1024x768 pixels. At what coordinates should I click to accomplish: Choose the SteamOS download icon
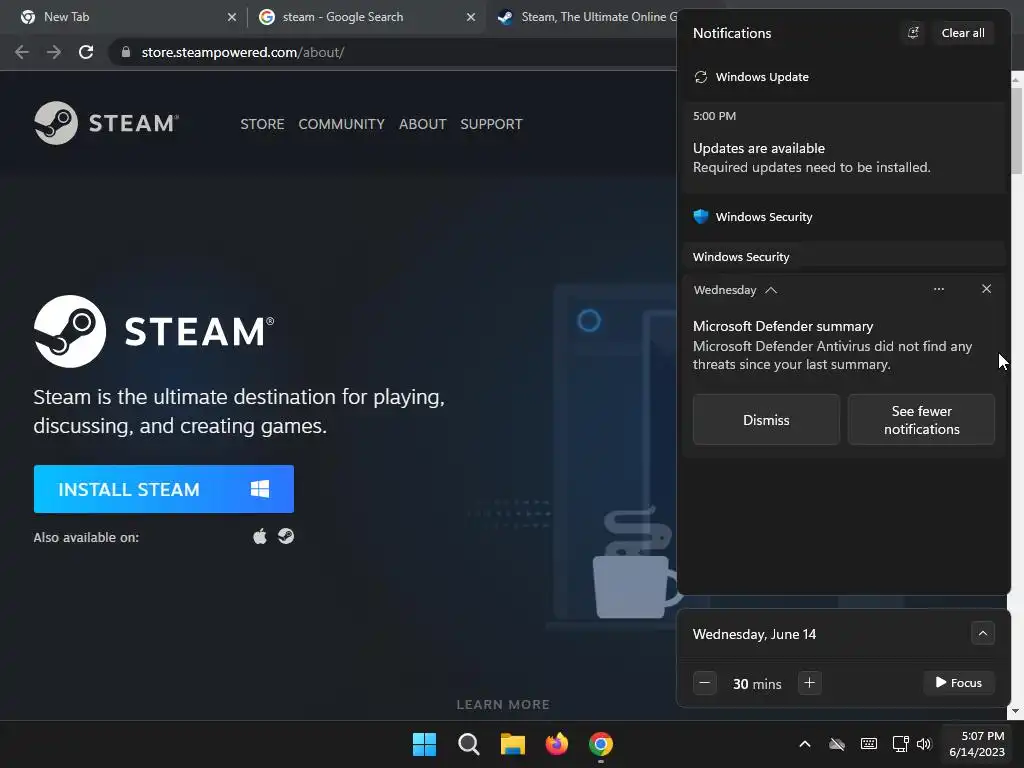coord(286,536)
